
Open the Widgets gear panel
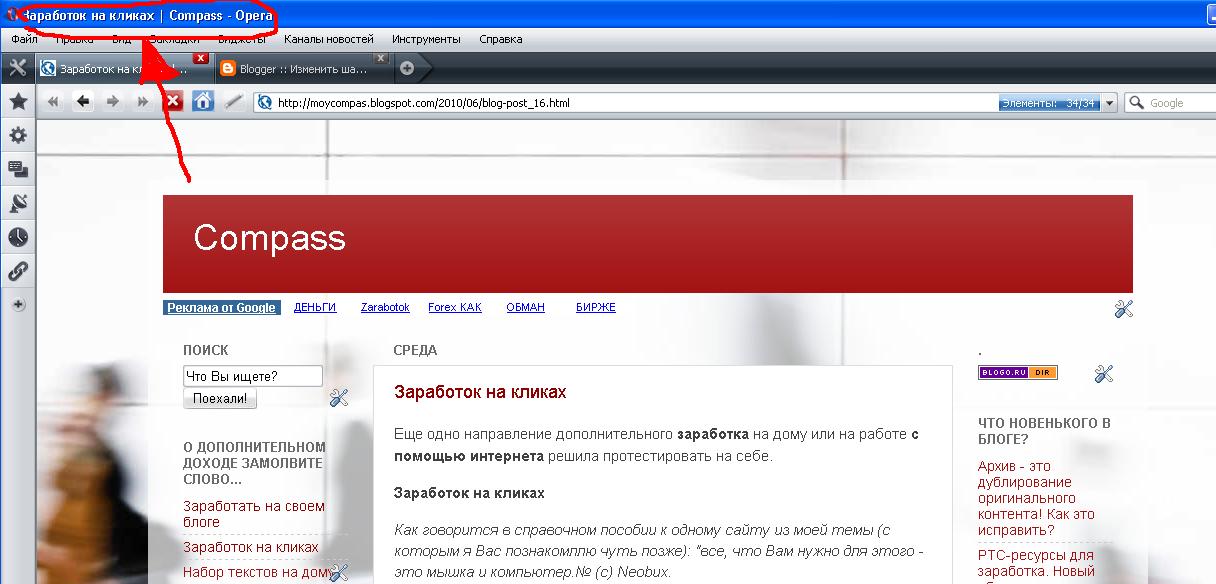pyautogui.click(x=17, y=136)
